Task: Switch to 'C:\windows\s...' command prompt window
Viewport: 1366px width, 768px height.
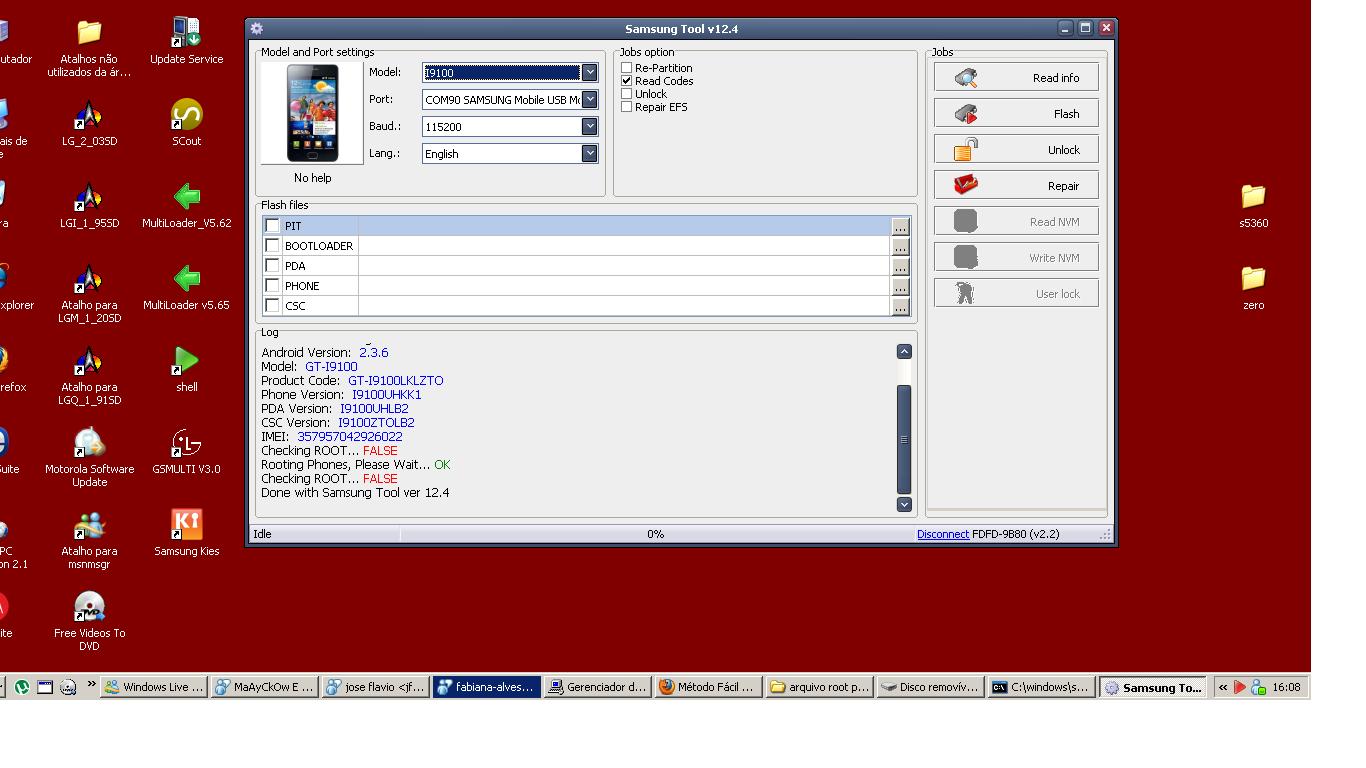Action: click(x=1042, y=687)
